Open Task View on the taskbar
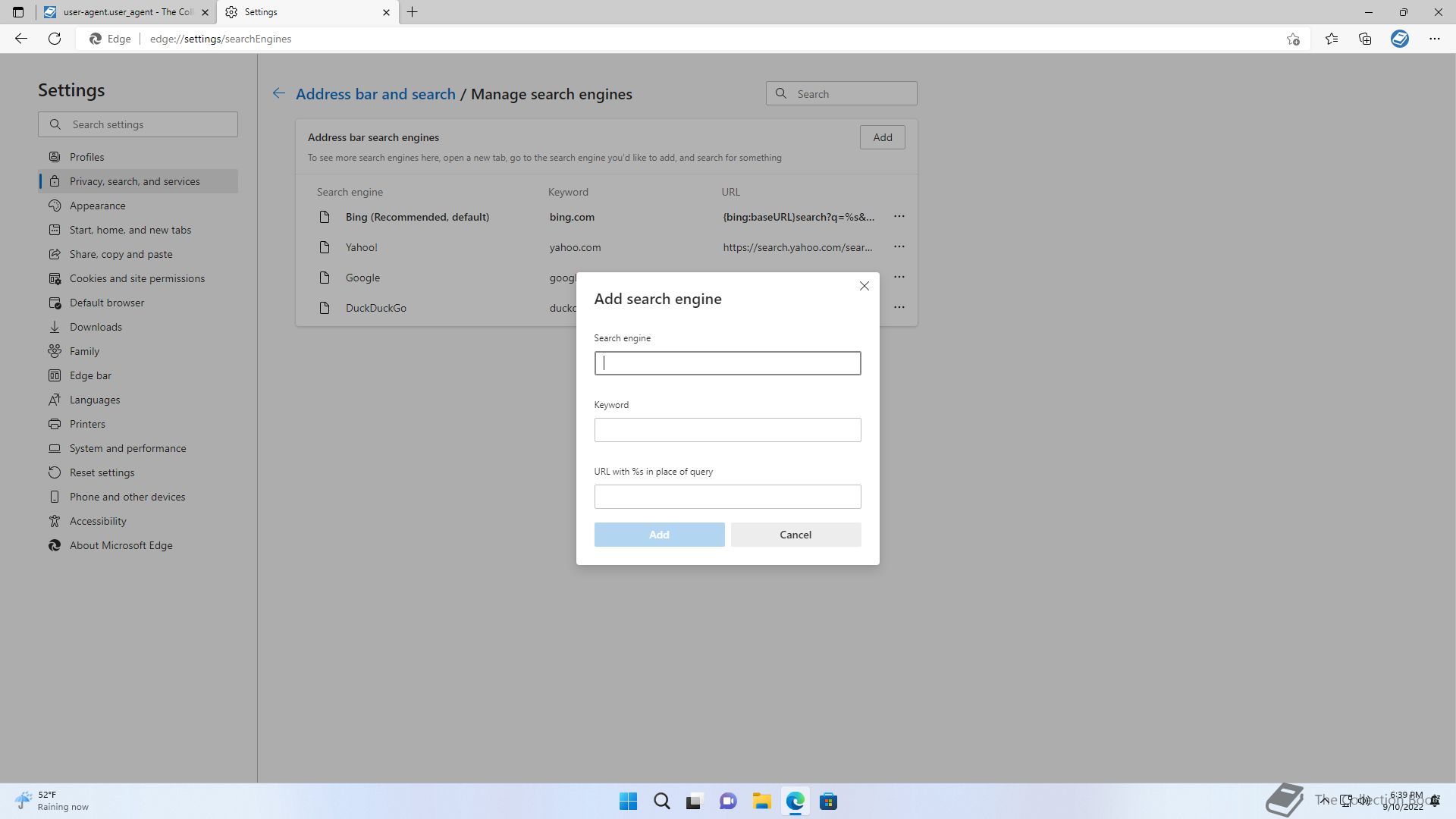The width and height of the screenshot is (1456, 819). coord(695,802)
